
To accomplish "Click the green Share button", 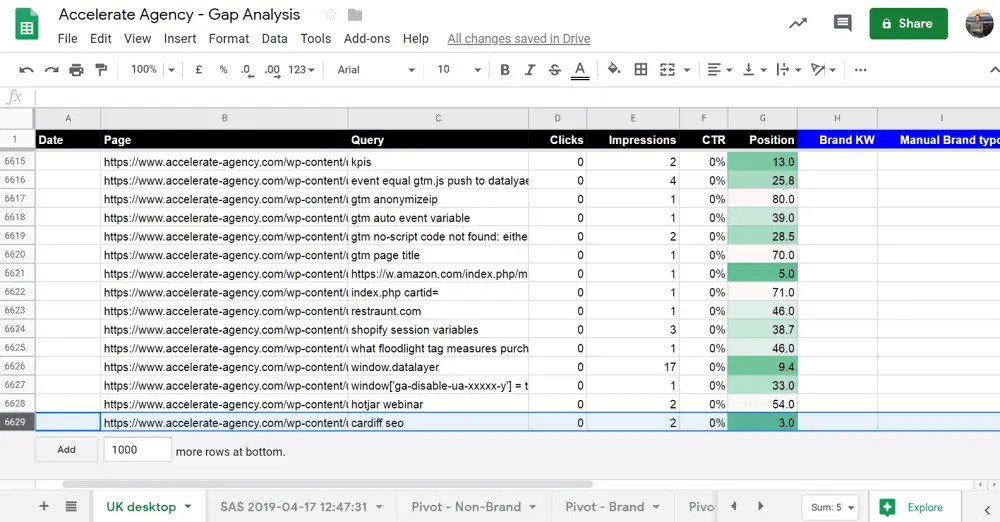I will click(x=908, y=24).
